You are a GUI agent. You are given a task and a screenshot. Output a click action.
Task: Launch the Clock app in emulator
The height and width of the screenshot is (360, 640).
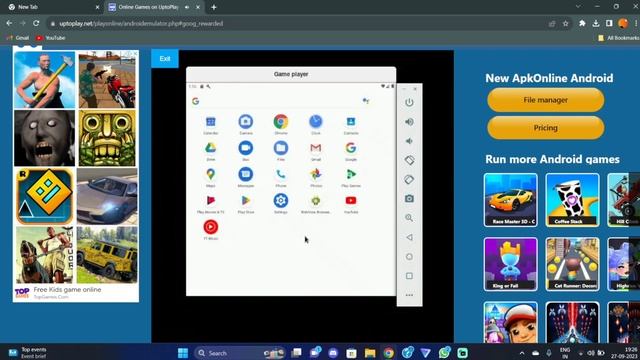pyautogui.click(x=316, y=122)
